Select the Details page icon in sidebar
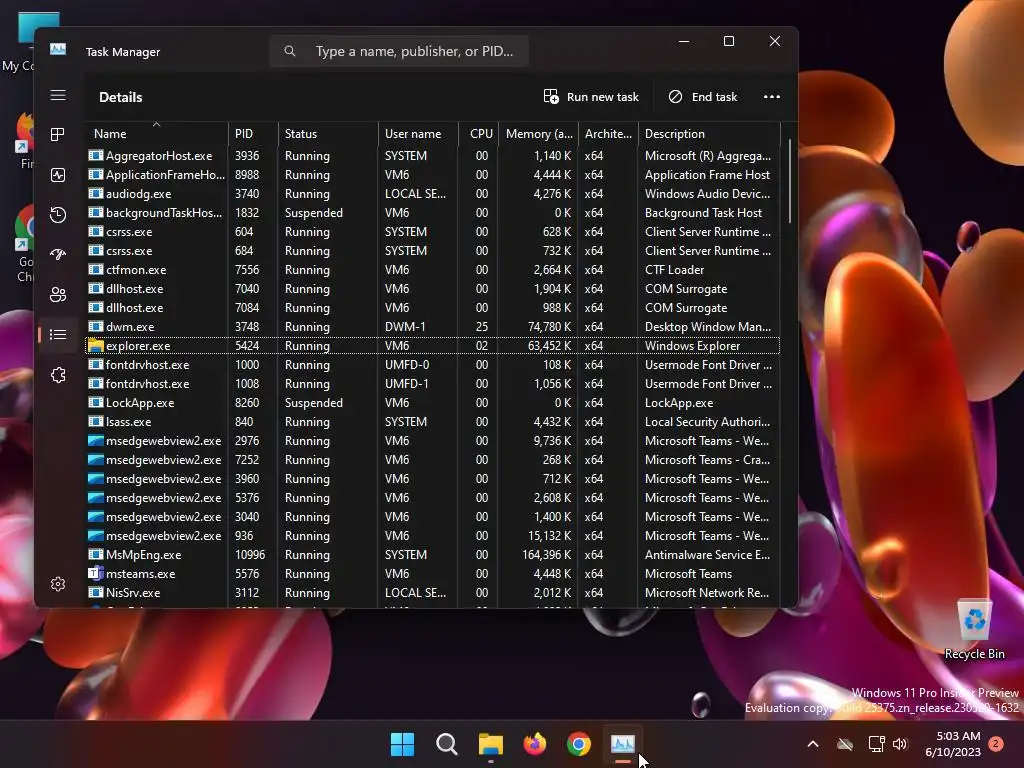Image resolution: width=1024 pixels, height=768 pixels. pos(58,334)
